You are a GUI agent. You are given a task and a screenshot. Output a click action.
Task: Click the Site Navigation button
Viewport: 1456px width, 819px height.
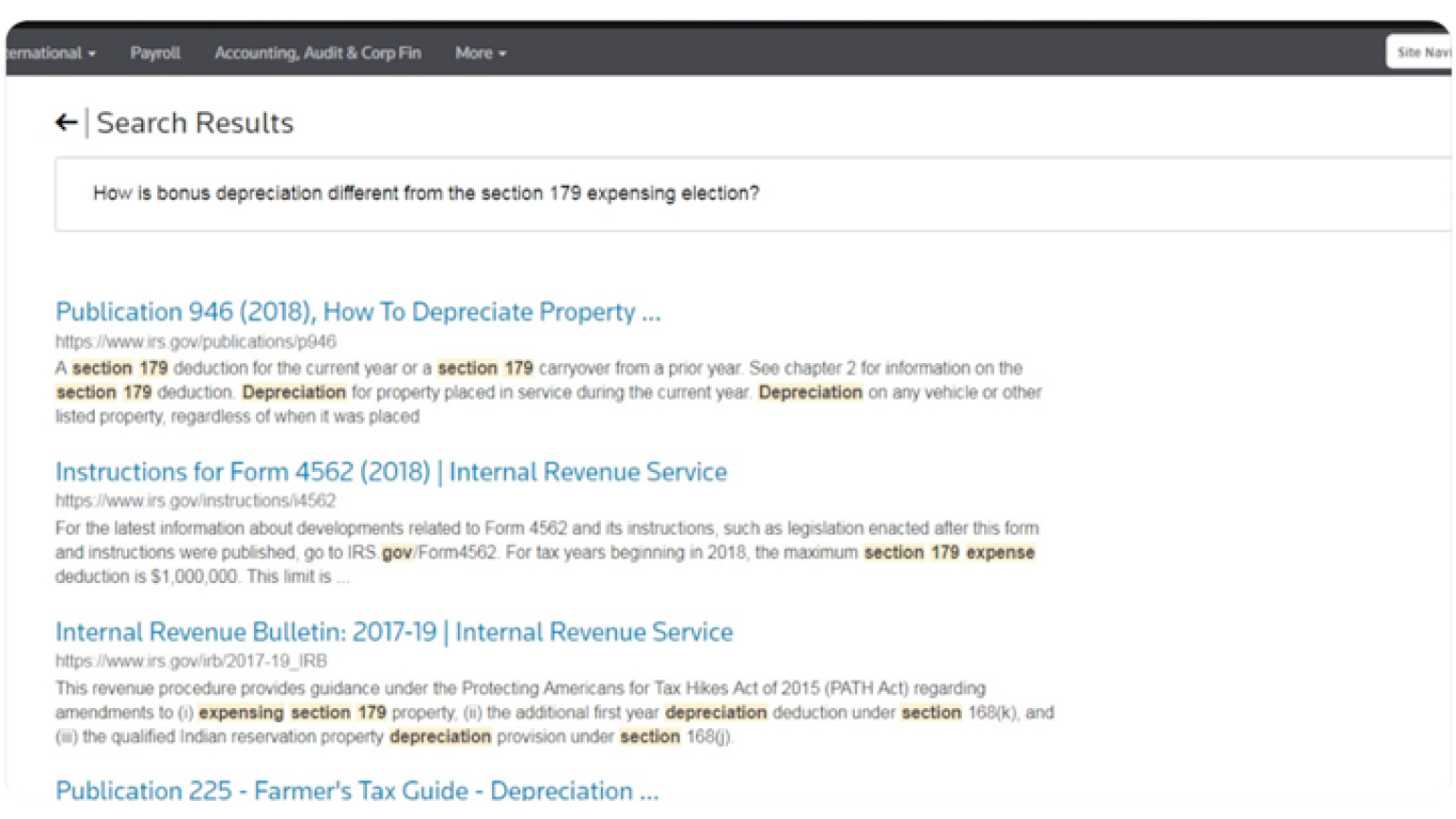click(1421, 52)
